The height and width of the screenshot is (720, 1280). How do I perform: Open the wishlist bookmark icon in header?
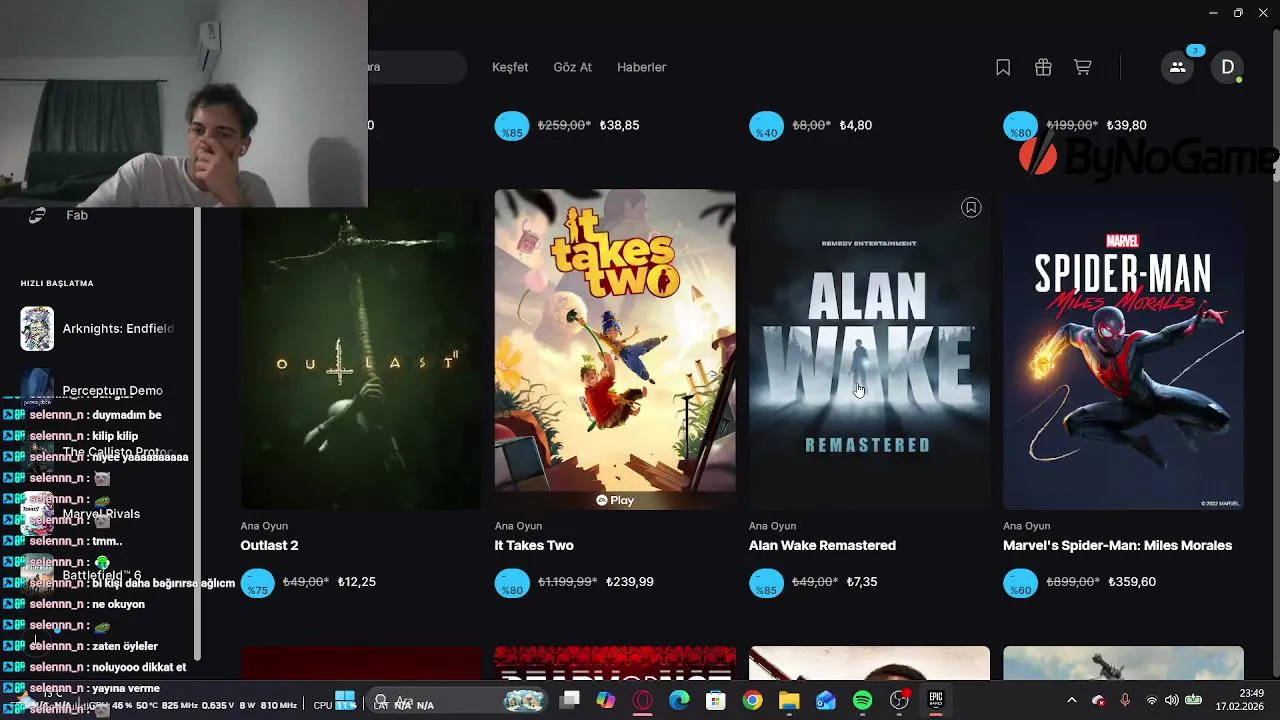[x=1003, y=67]
